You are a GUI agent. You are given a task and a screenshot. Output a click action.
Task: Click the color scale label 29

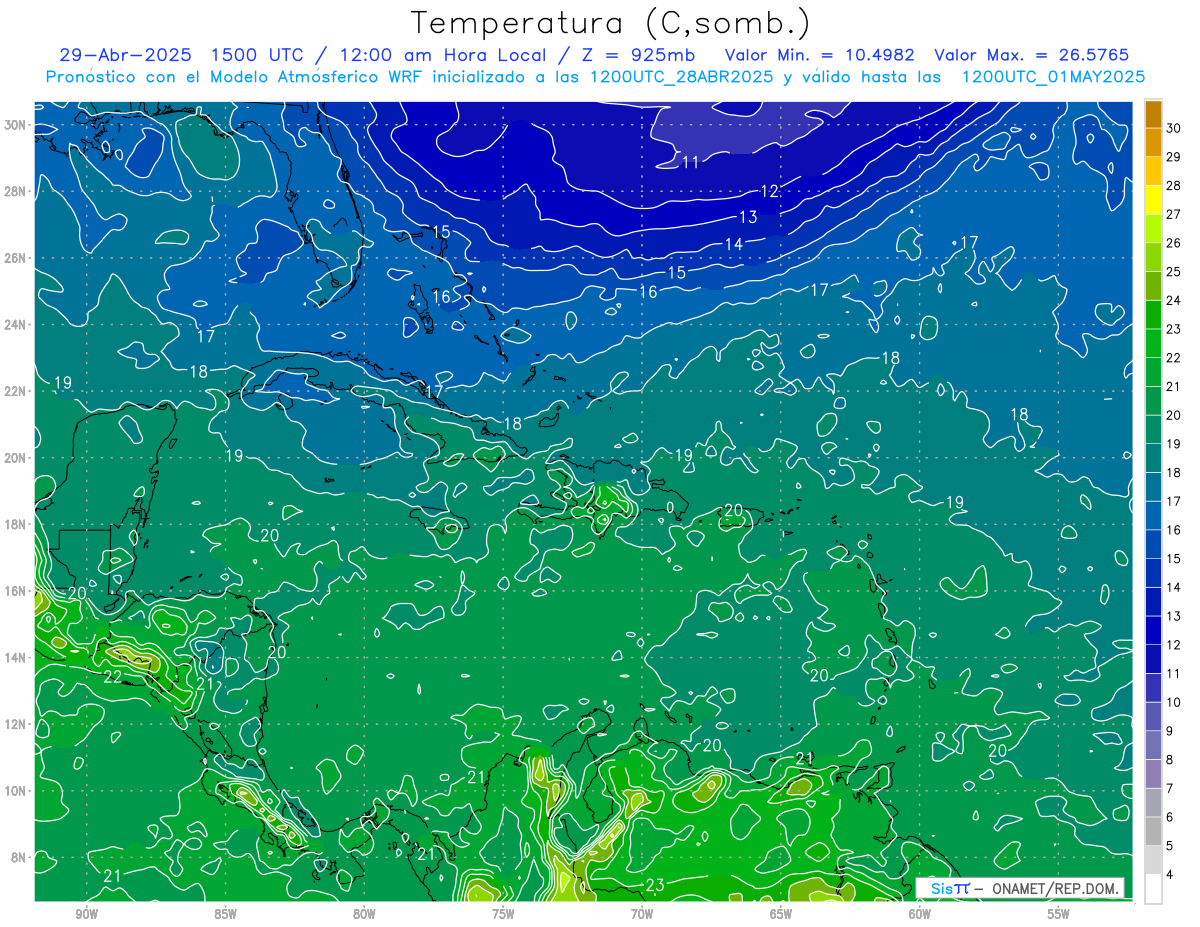[1174, 157]
